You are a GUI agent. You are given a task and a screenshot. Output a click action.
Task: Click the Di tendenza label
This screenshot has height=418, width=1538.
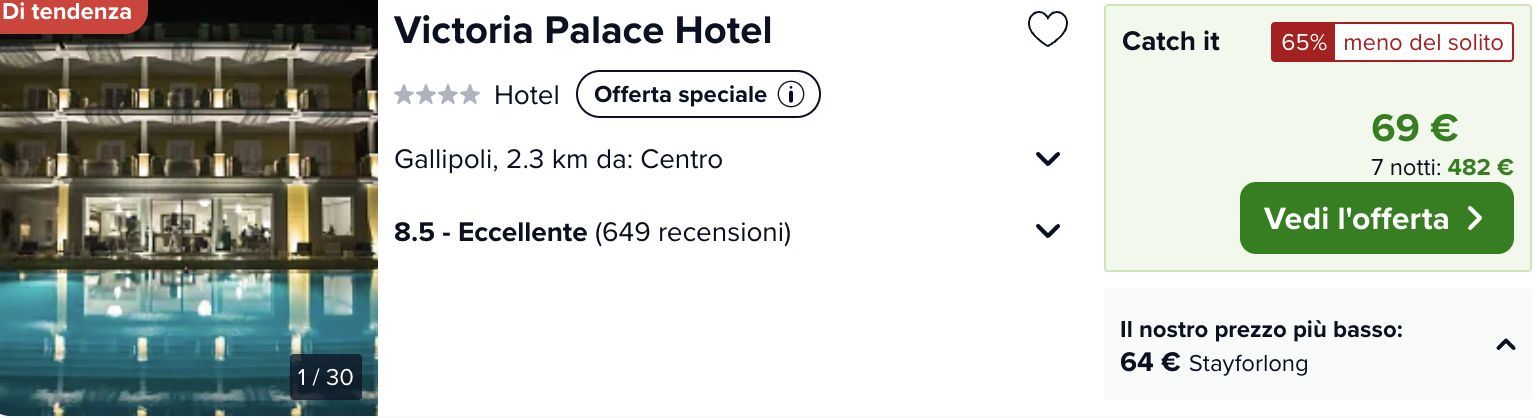(69, 13)
